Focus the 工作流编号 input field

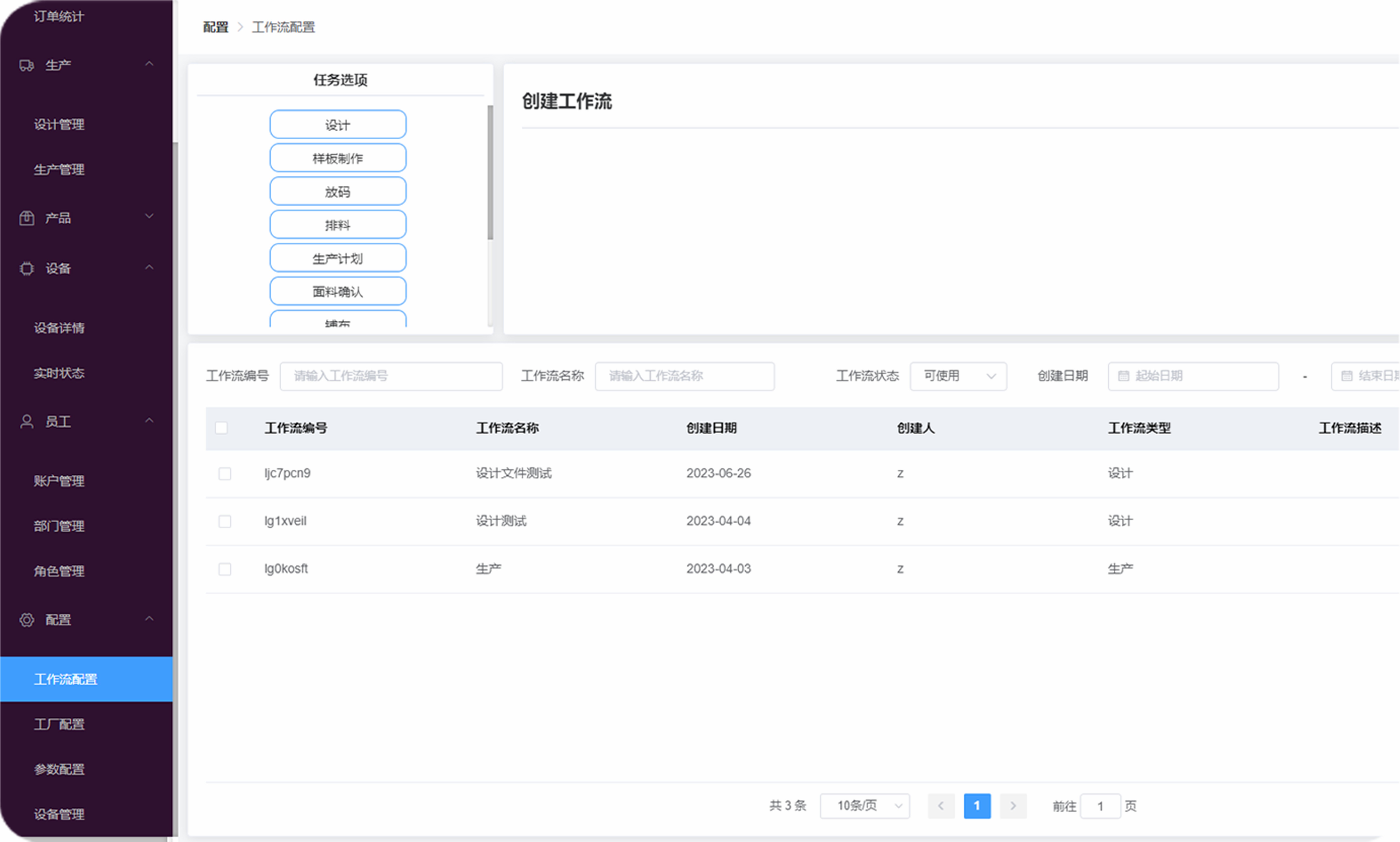(x=391, y=376)
